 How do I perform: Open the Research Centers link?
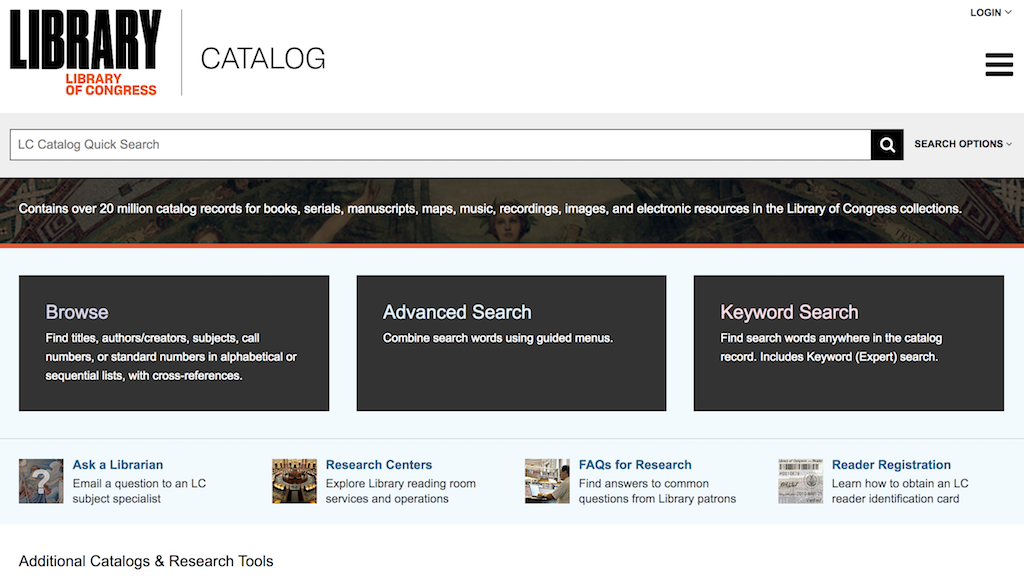pyautogui.click(x=378, y=464)
